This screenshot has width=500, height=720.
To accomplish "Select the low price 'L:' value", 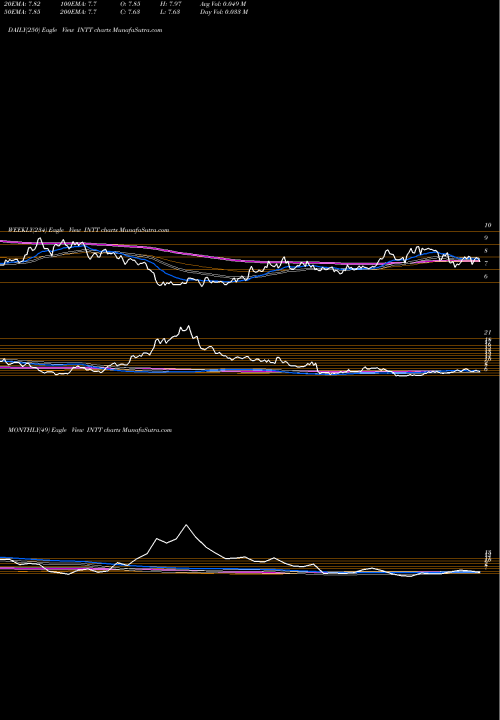I will (x=172, y=12).
